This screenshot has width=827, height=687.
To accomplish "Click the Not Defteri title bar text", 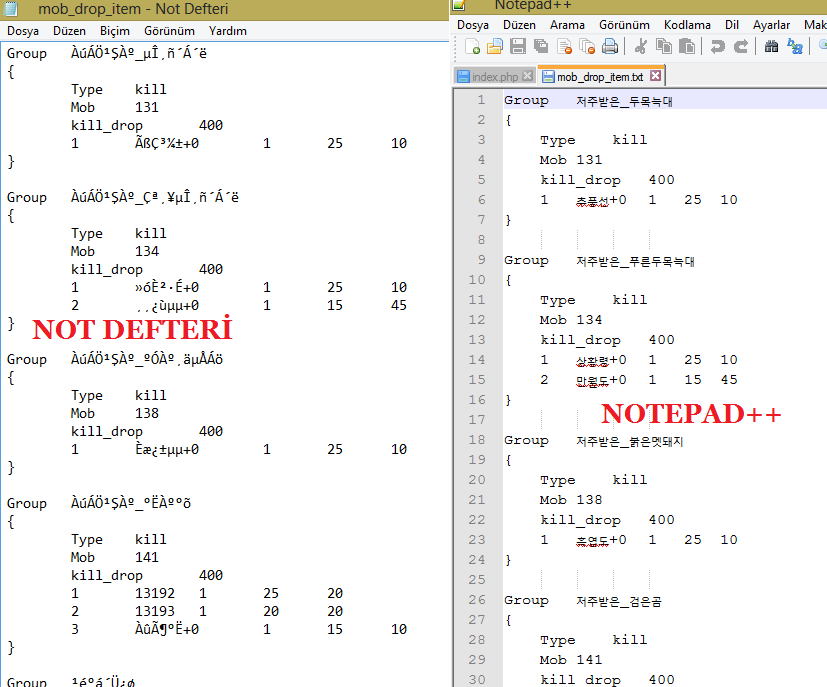I will [133, 9].
